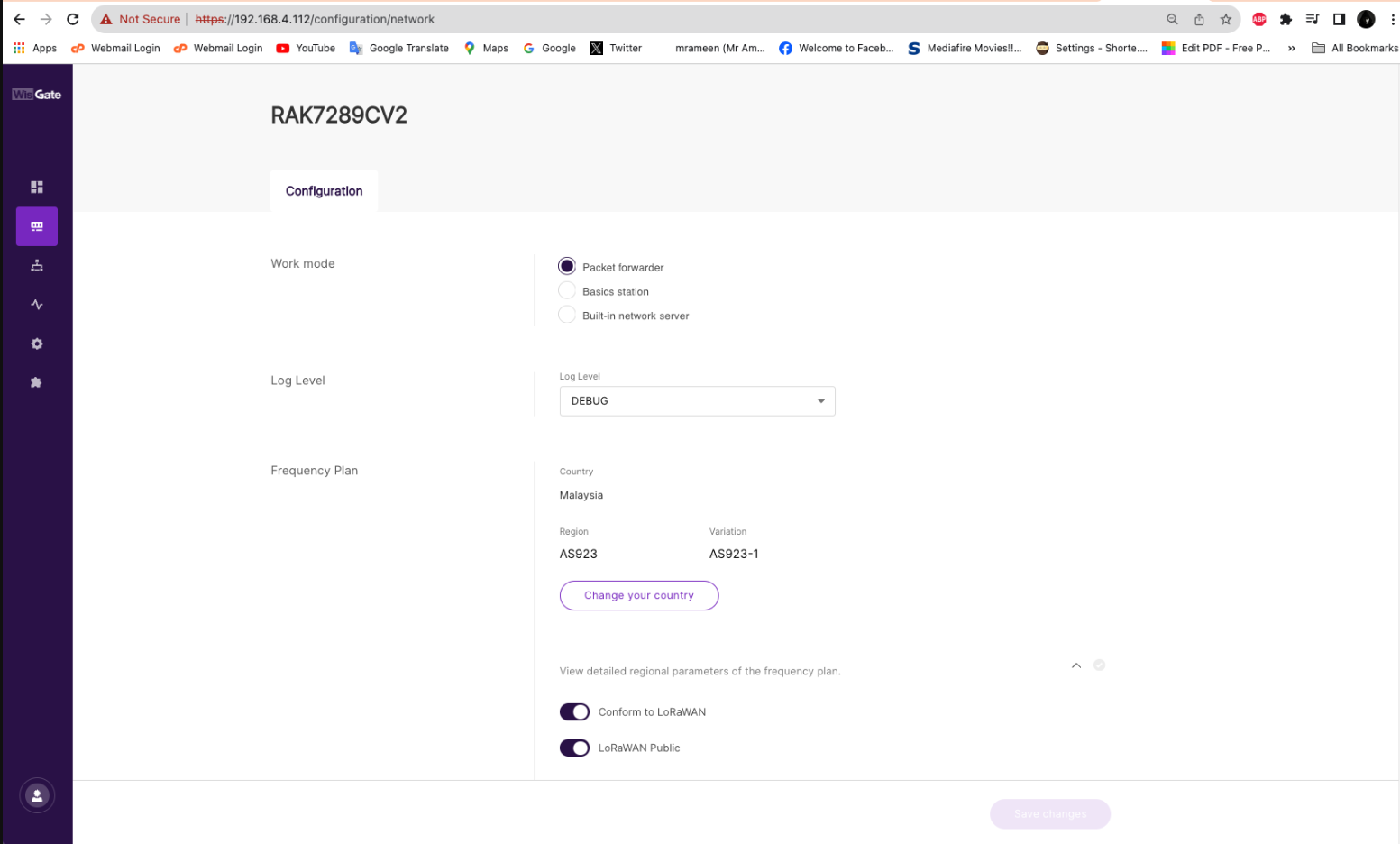Screen dimensions: 1400x844
Task: Open the media control playlist icon
Action: click(x=1313, y=19)
